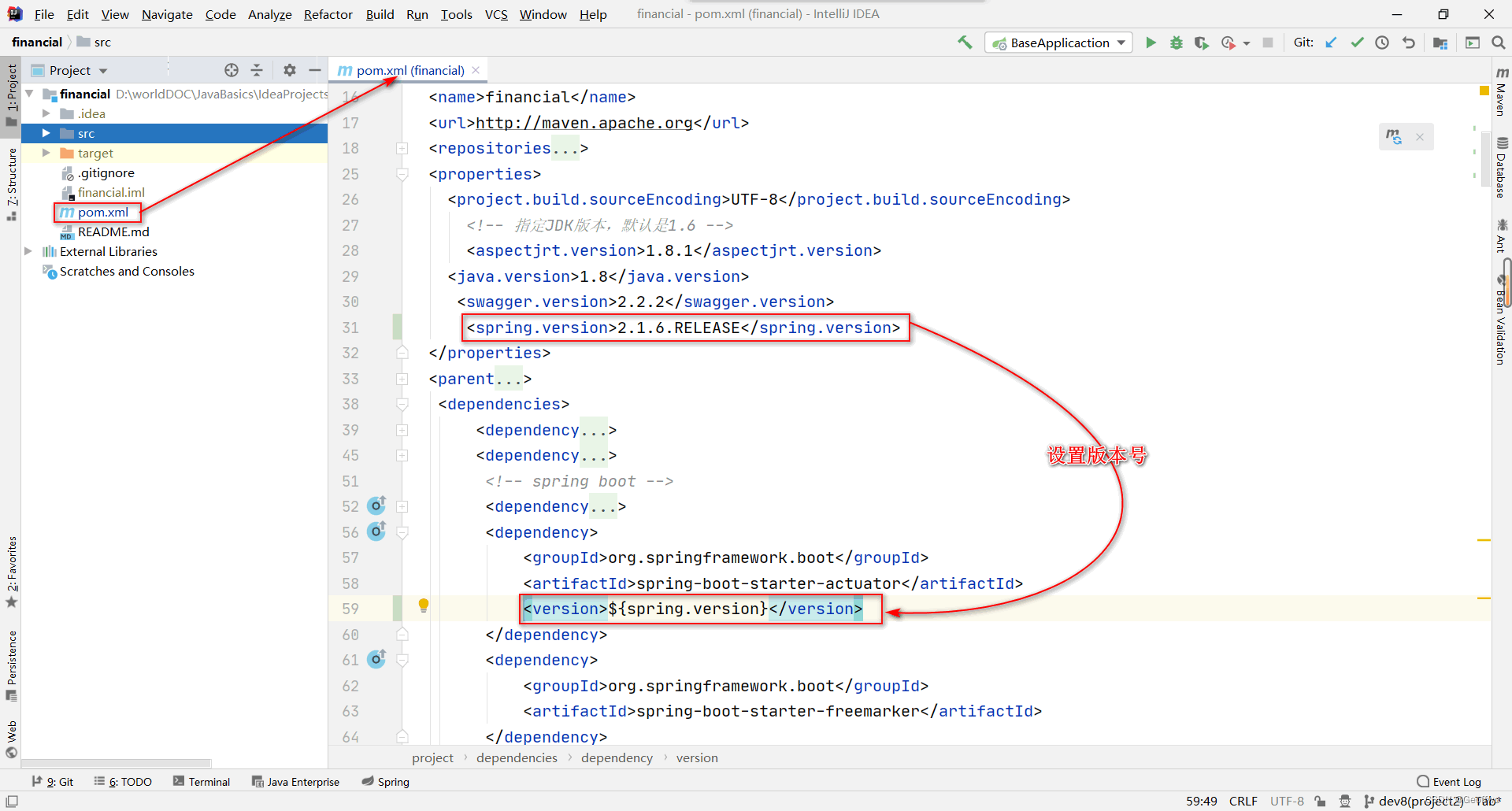1512x811 pixels.
Task: Select file in Project view using locate icon
Action: click(232, 70)
